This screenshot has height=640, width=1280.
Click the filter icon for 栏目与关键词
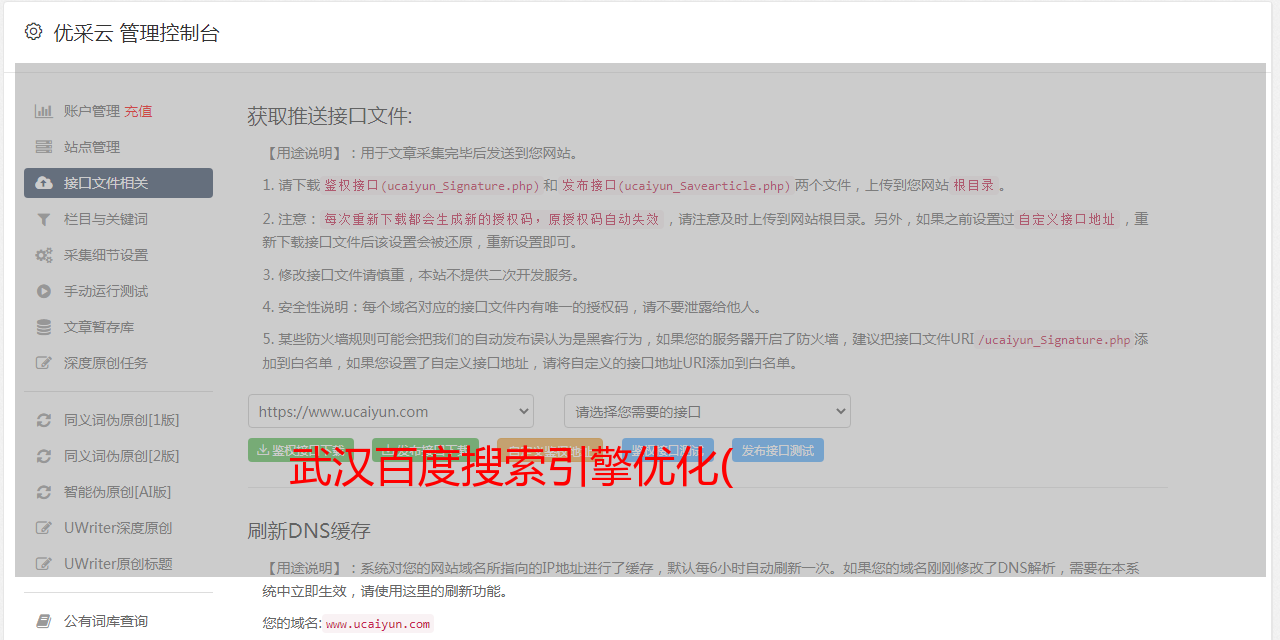pyautogui.click(x=43, y=219)
